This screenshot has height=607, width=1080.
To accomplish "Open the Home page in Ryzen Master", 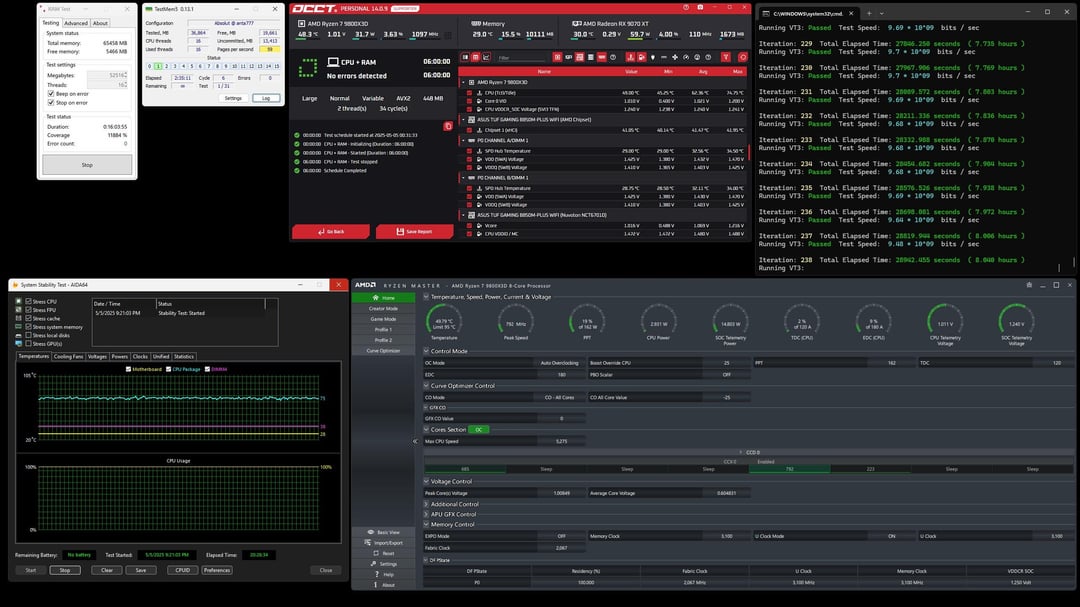I will 384,298.
